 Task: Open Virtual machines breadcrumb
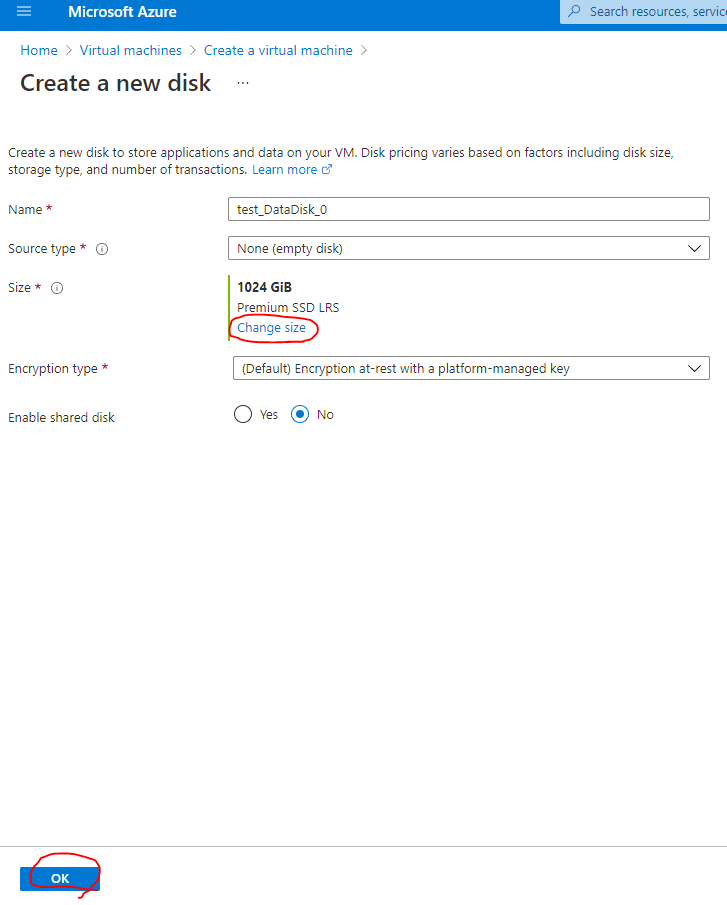[x=130, y=50]
